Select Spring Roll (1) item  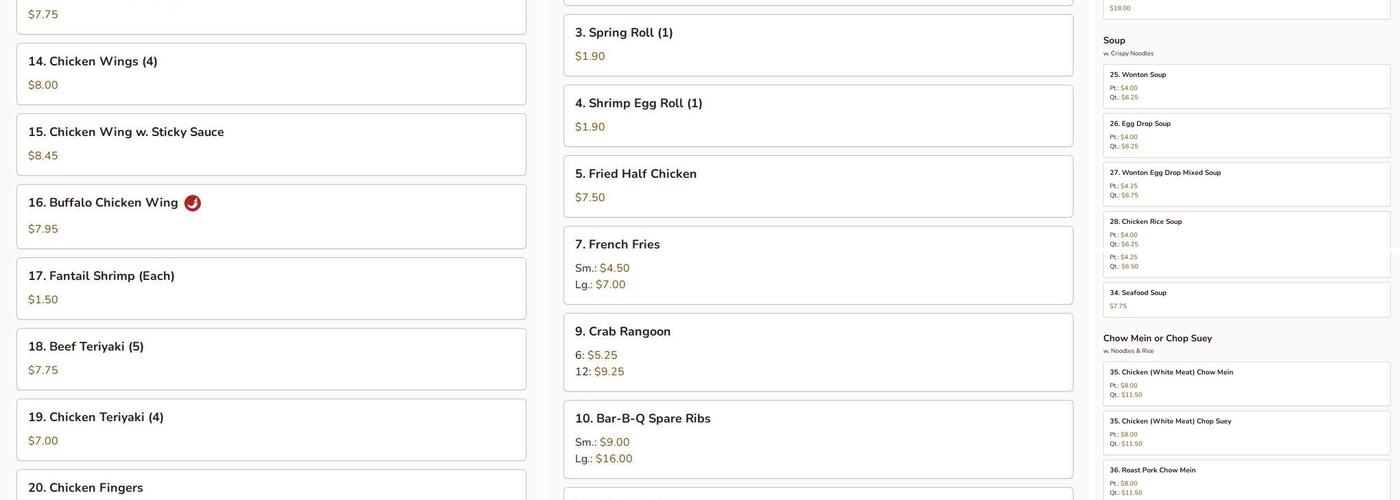[x=818, y=45]
